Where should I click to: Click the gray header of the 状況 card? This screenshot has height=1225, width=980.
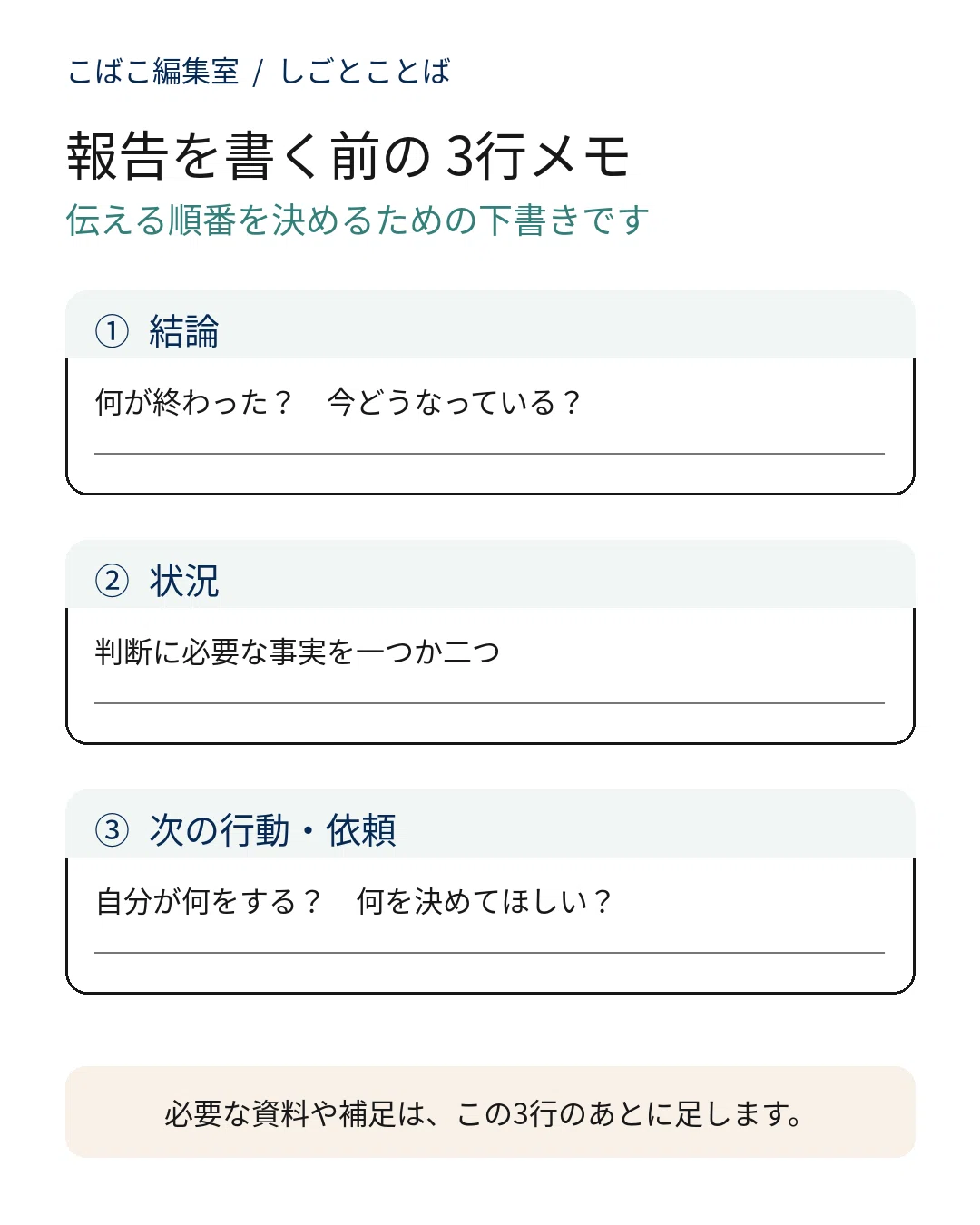pos(490,574)
